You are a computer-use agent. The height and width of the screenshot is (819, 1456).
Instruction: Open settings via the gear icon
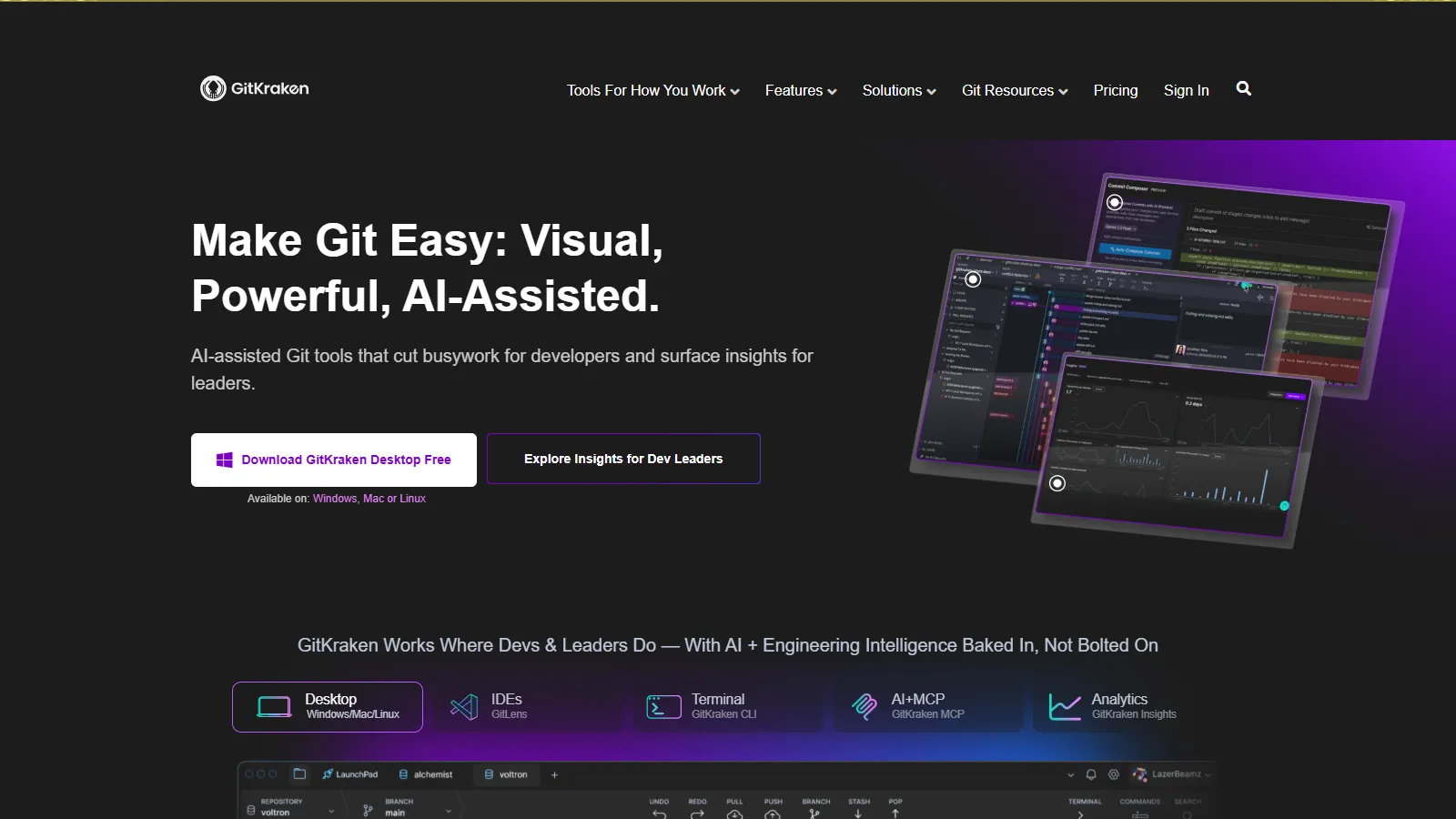tap(1114, 774)
